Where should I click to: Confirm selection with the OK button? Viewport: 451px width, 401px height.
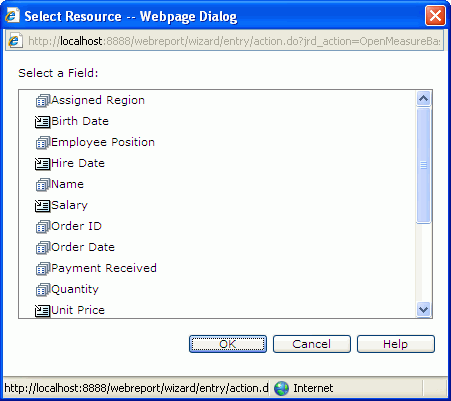coord(228,344)
